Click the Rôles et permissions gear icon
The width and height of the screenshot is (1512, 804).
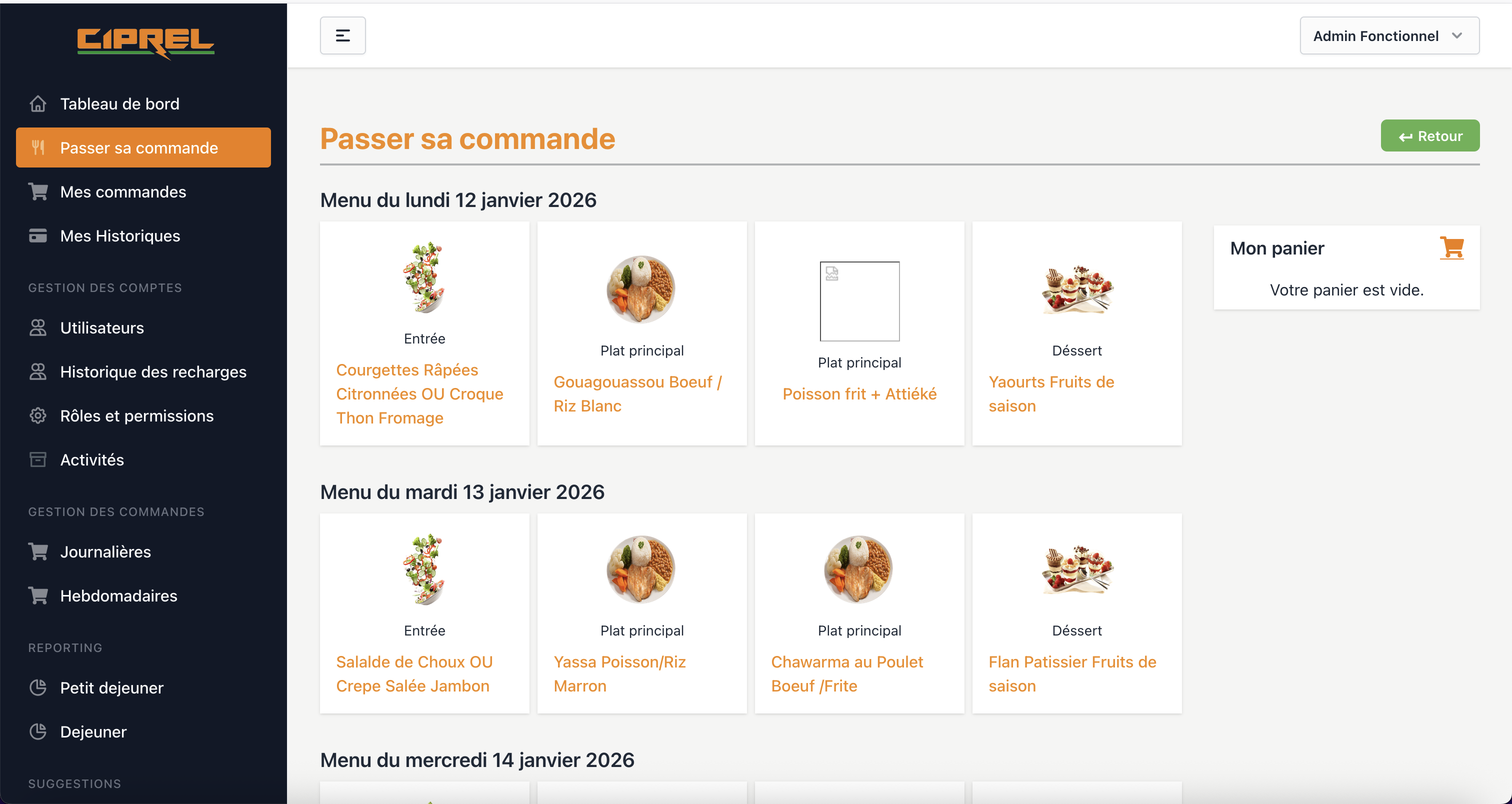click(38, 415)
